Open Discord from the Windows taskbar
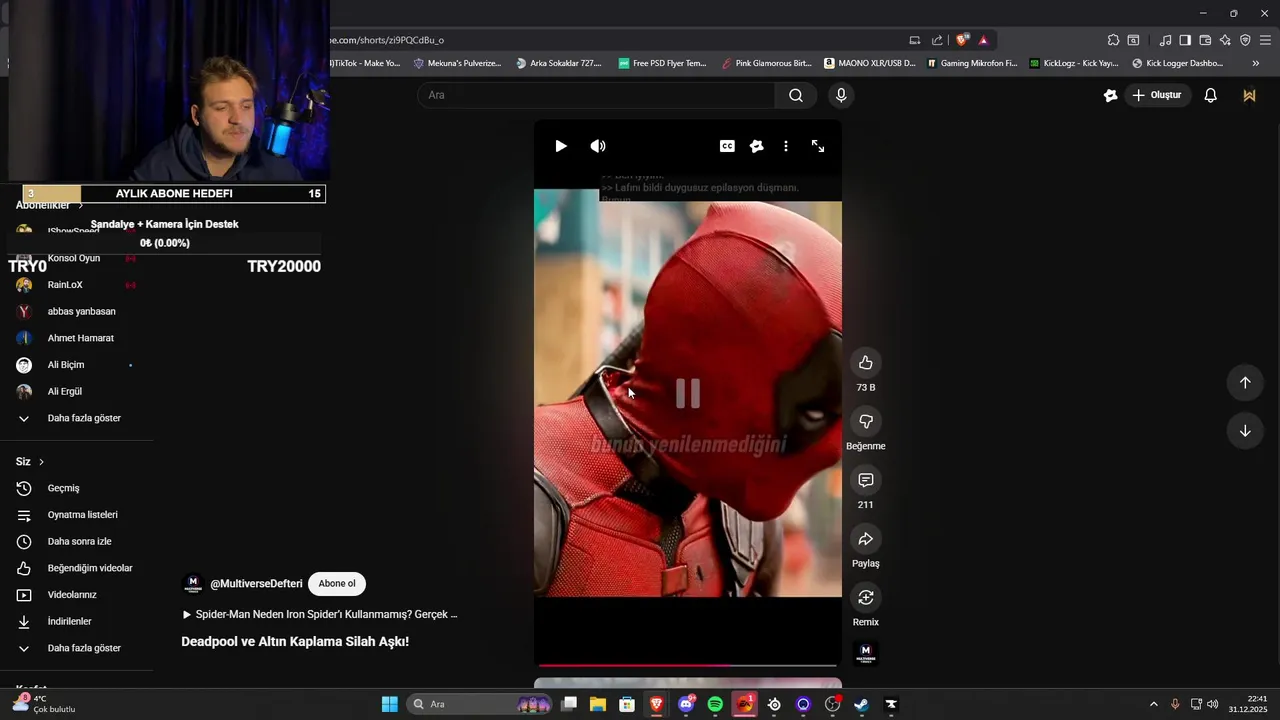 click(686, 704)
